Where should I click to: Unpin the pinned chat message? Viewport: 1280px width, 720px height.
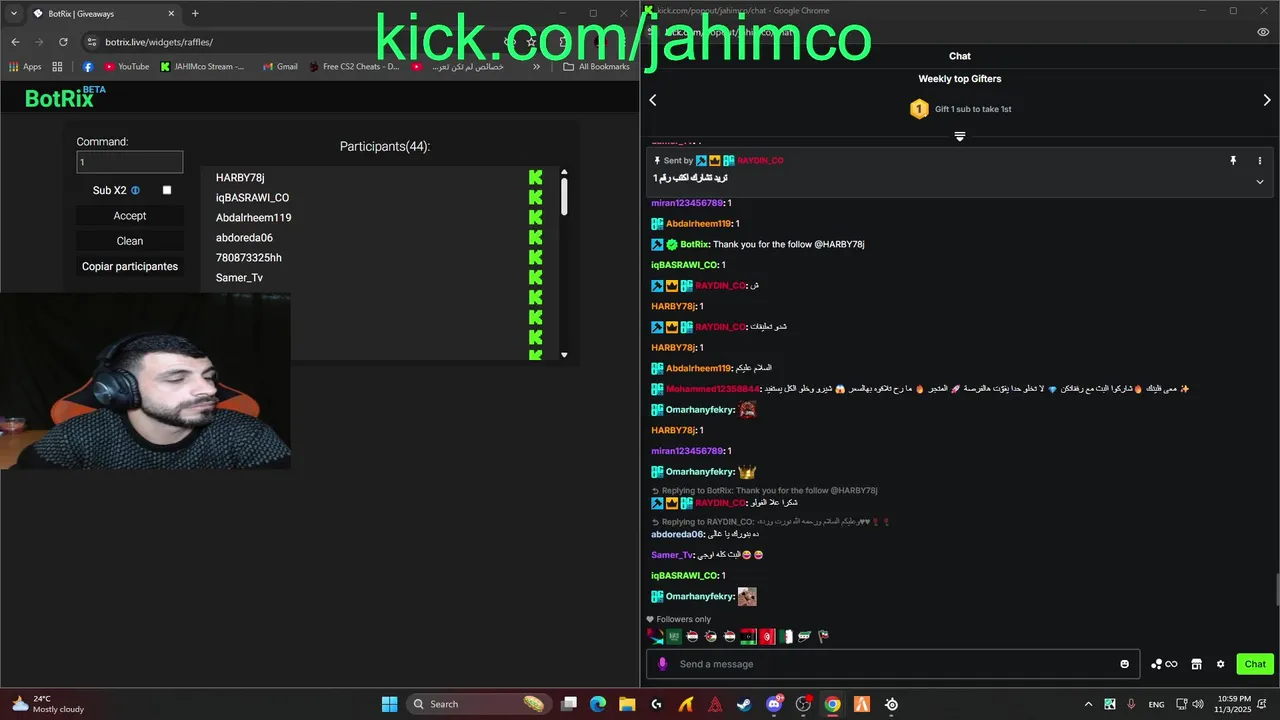(x=1233, y=160)
